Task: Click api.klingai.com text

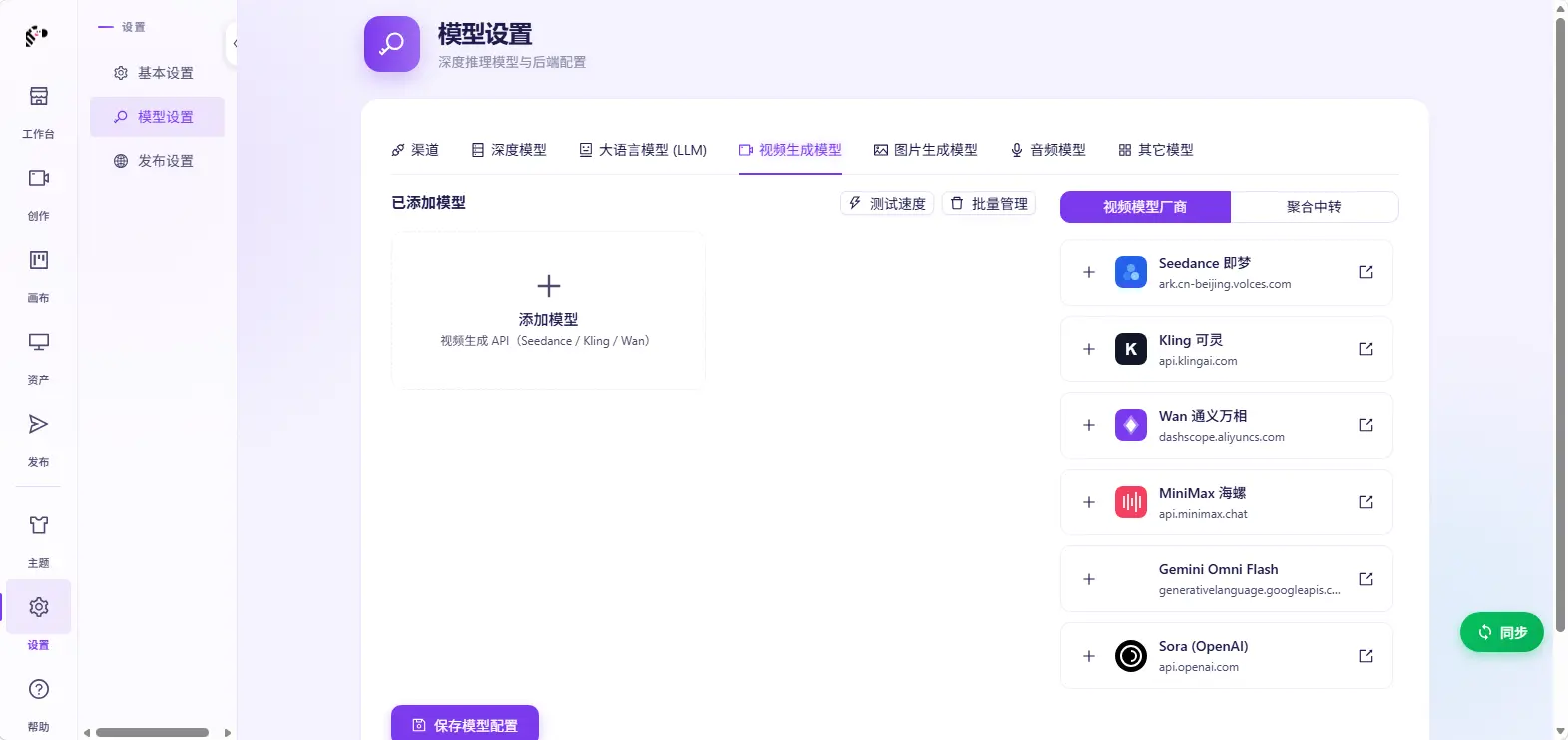Action: tap(1198, 361)
